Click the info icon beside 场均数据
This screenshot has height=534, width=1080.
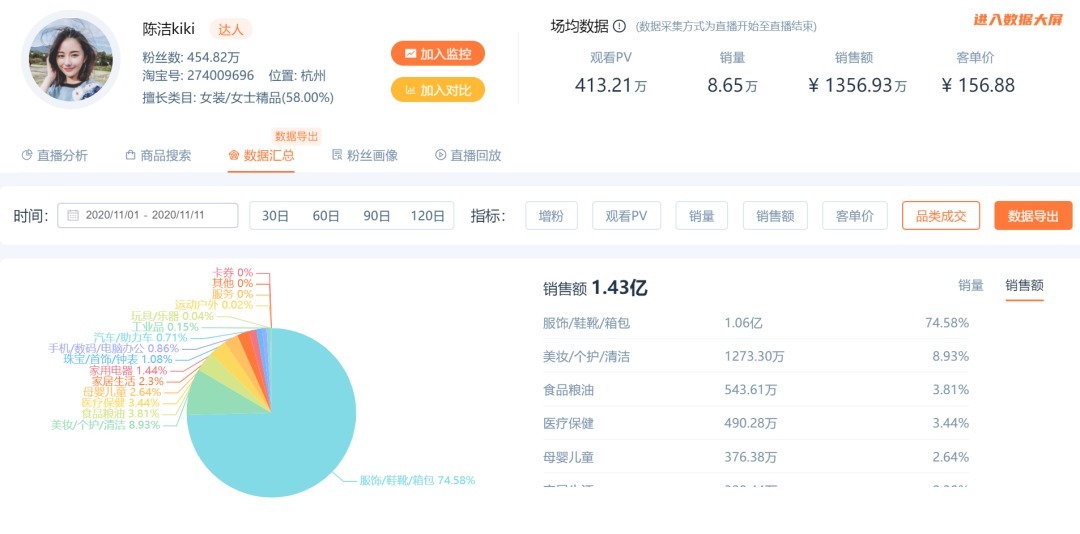click(x=619, y=27)
